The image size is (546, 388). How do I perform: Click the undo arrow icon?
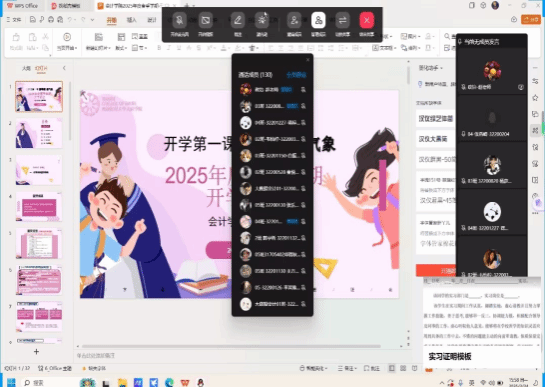(71, 20)
